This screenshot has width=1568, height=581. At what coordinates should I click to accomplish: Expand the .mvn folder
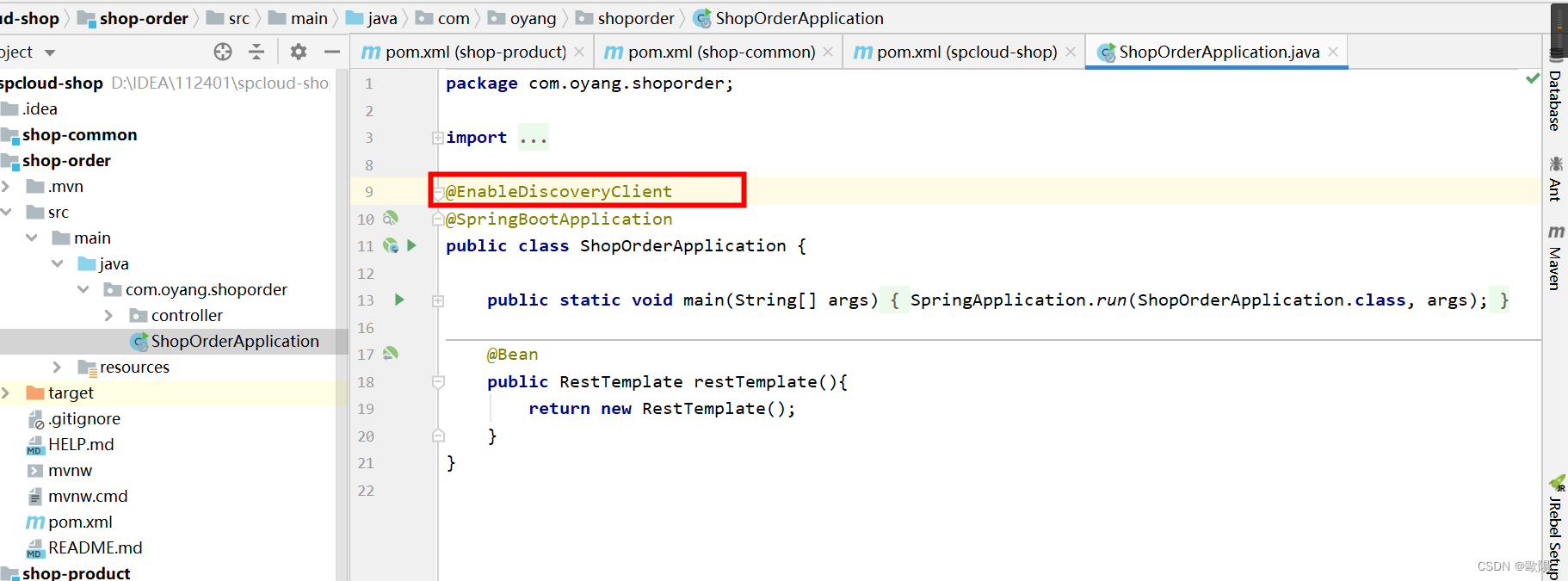click(6, 186)
